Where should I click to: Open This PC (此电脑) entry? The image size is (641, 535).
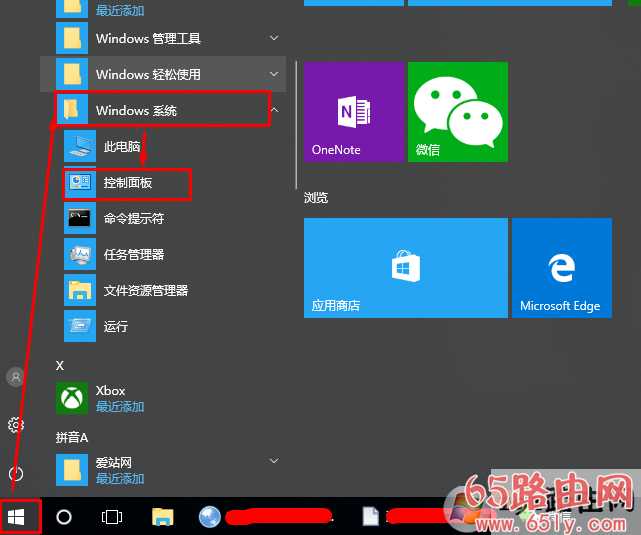coord(122,147)
